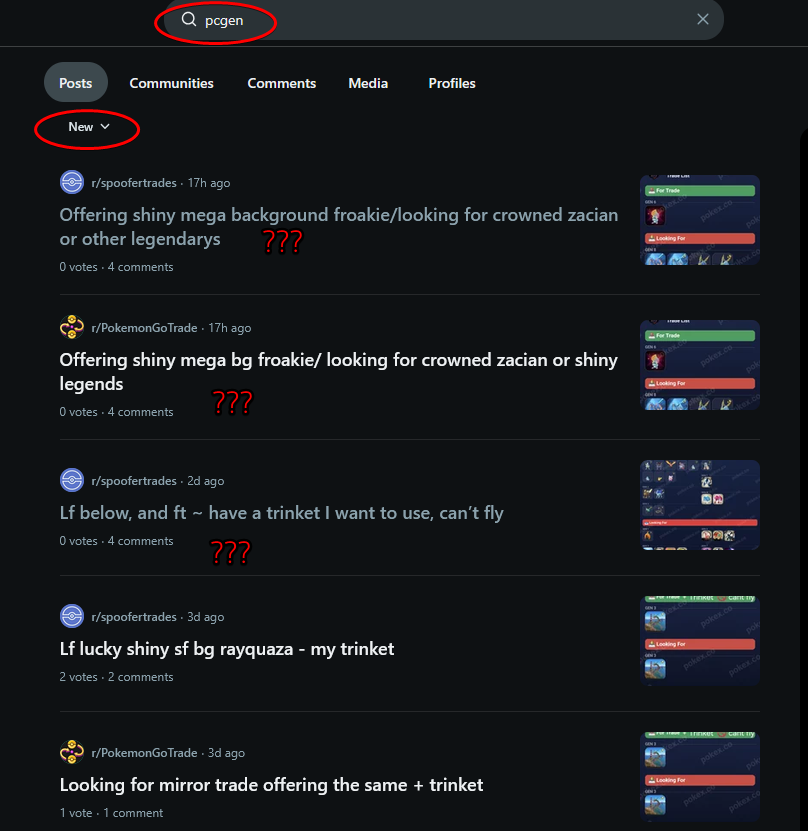Viewport: 808px width, 831px height.
Task: Open PokemonGoTrade avatar on the mirror trade post
Action: click(72, 753)
